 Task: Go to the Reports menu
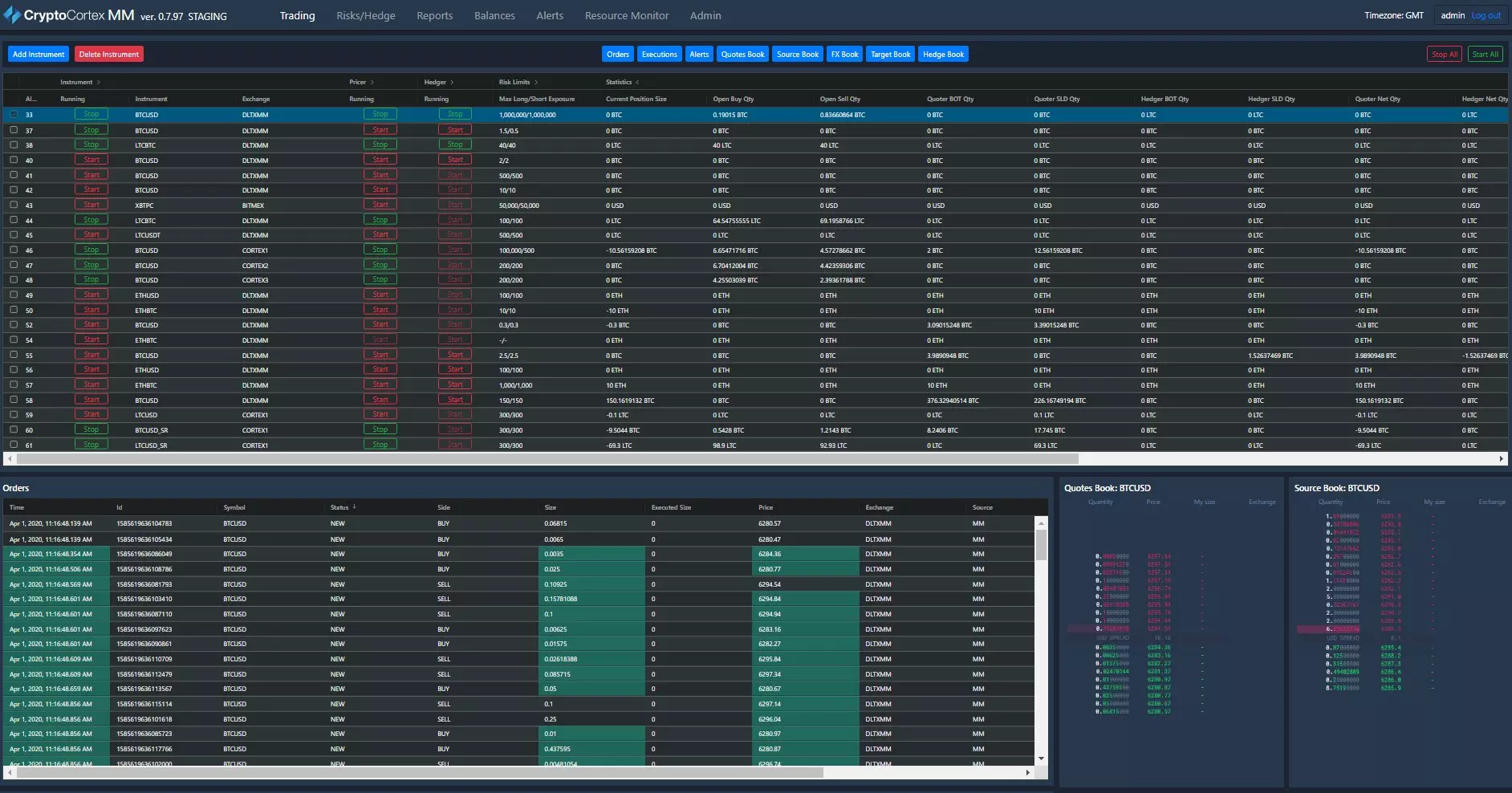(x=435, y=15)
